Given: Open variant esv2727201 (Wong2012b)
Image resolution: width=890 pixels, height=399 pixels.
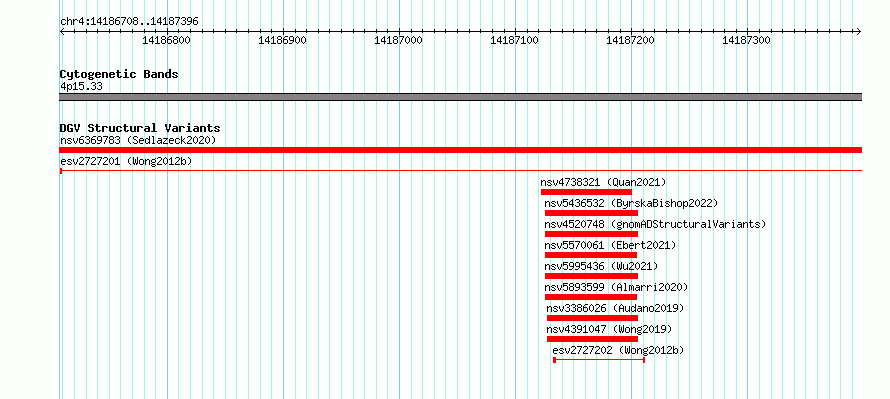Looking at the screenshot, I should [126, 161].
